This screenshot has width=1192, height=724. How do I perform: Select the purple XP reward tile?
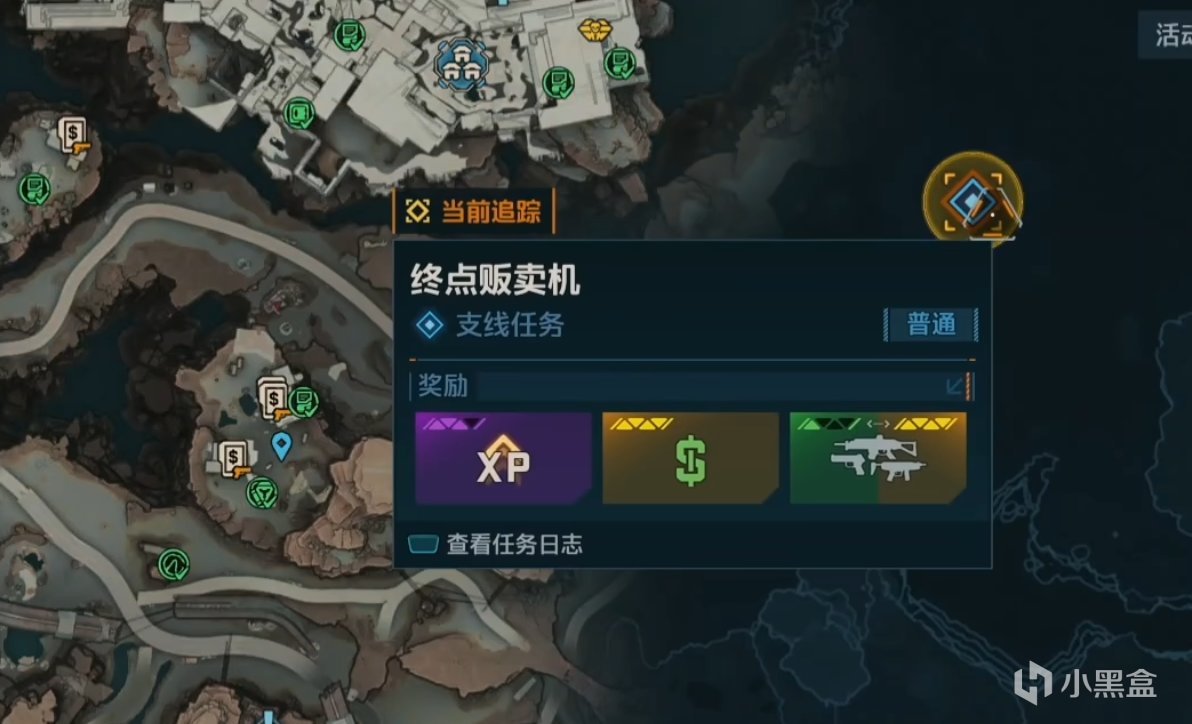tap(503, 459)
